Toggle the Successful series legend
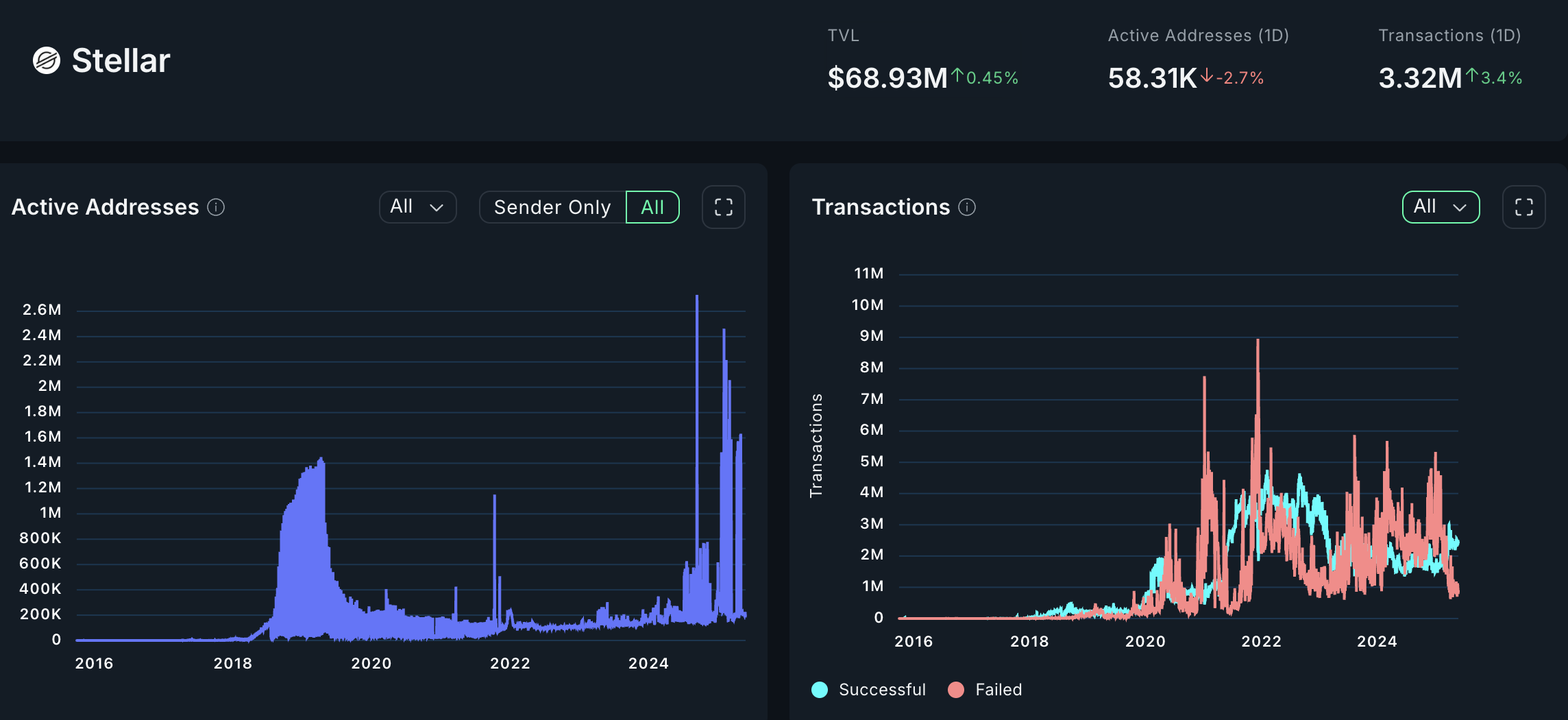1568x720 pixels. [x=869, y=690]
